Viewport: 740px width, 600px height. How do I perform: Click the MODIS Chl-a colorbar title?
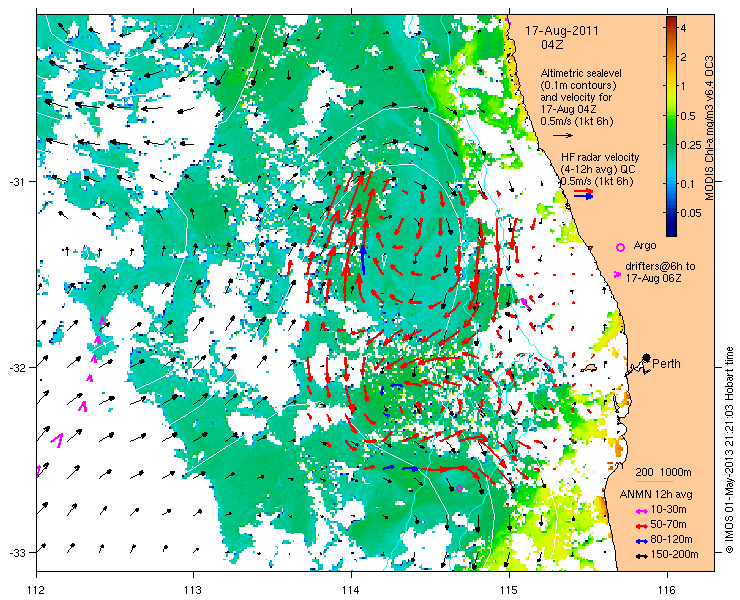click(709, 128)
